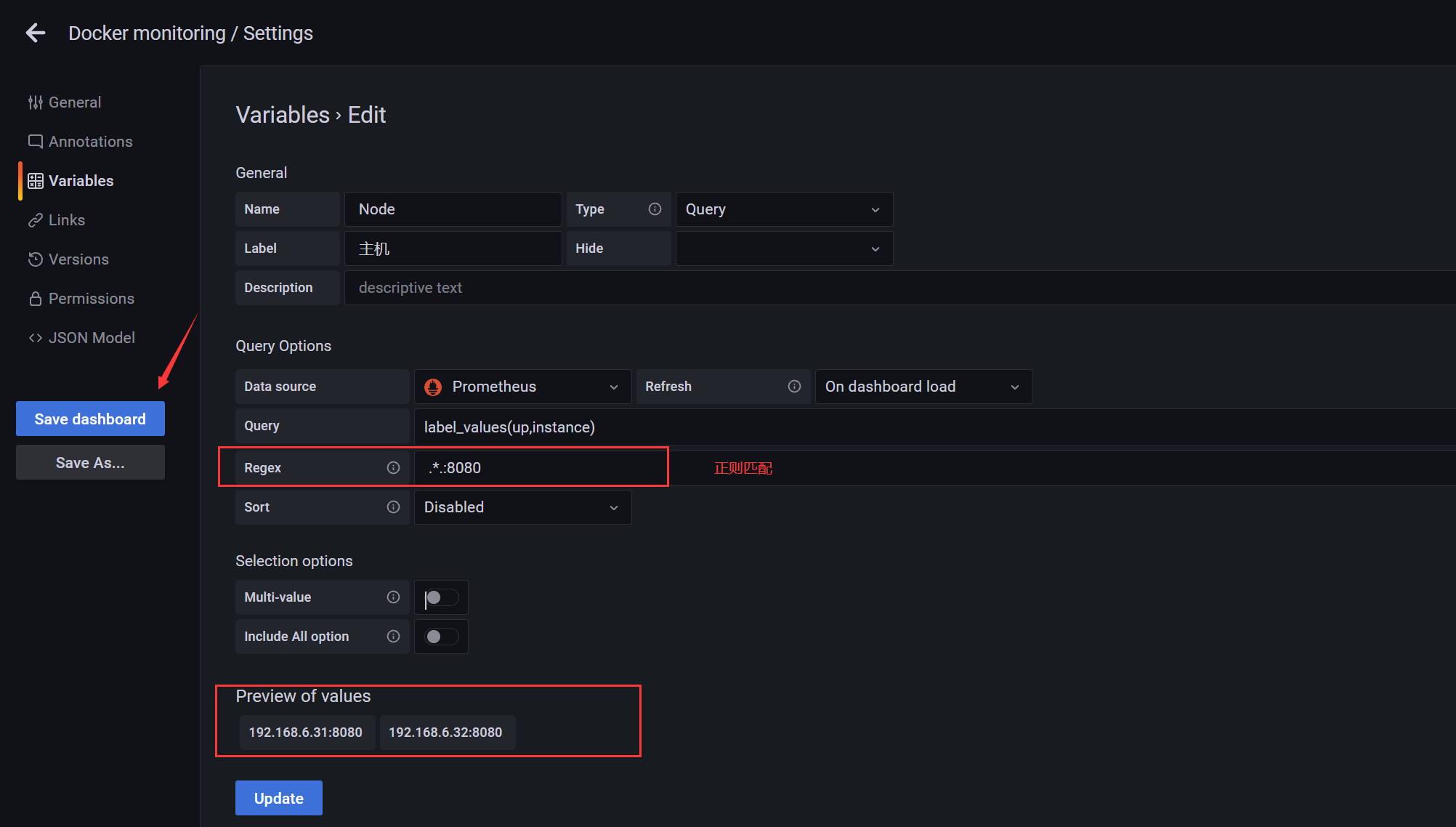Viewport: 1456px width, 827px height.
Task: Click the Links chain icon
Action: click(35, 220)
